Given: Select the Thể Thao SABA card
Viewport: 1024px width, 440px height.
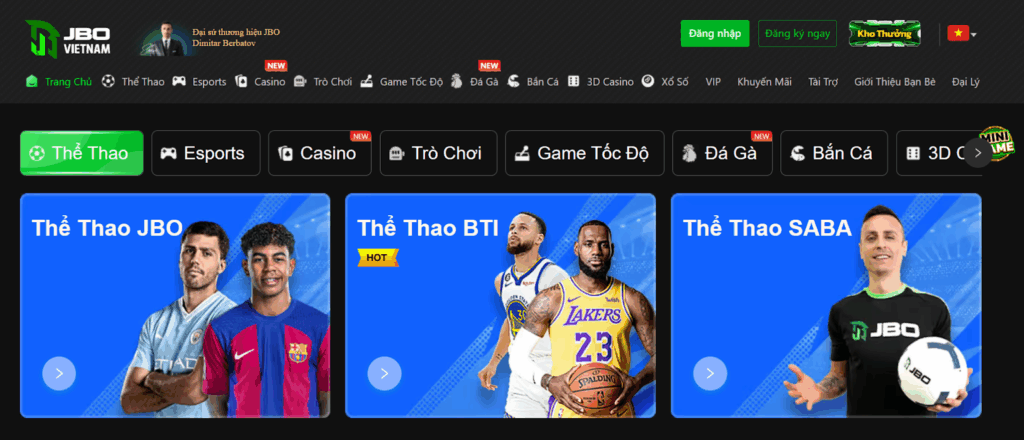Looking at the screenshot, I should (x=826, y=306).
